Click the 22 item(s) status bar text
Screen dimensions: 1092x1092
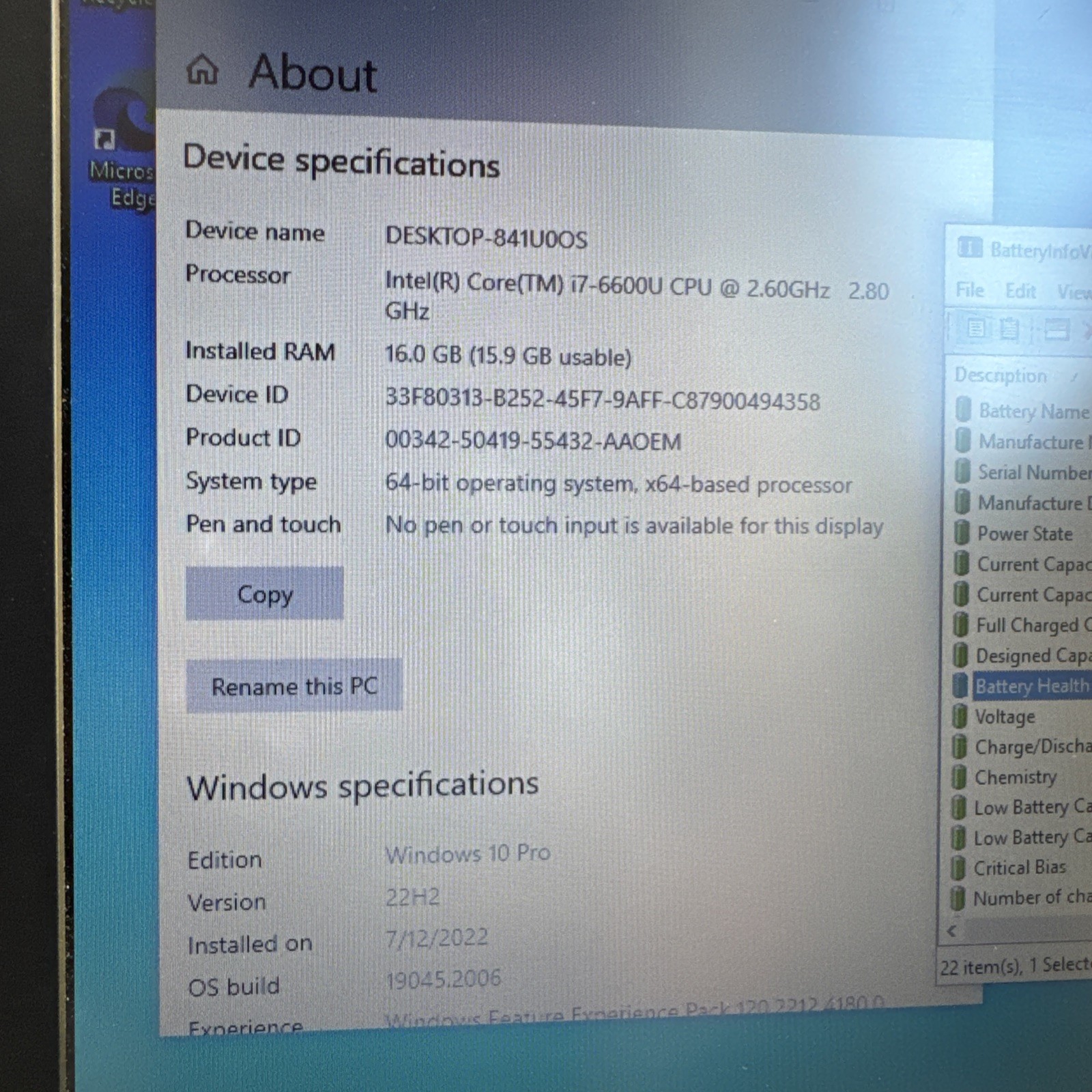pos(1016,966)
